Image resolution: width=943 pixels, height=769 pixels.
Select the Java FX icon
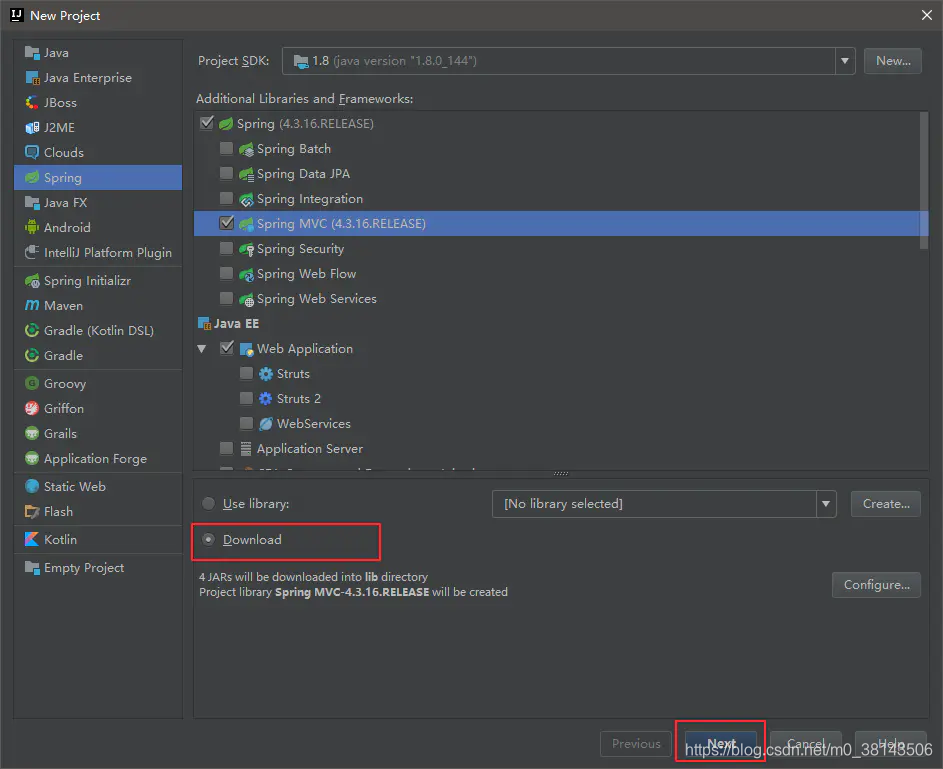pos(32,203)
